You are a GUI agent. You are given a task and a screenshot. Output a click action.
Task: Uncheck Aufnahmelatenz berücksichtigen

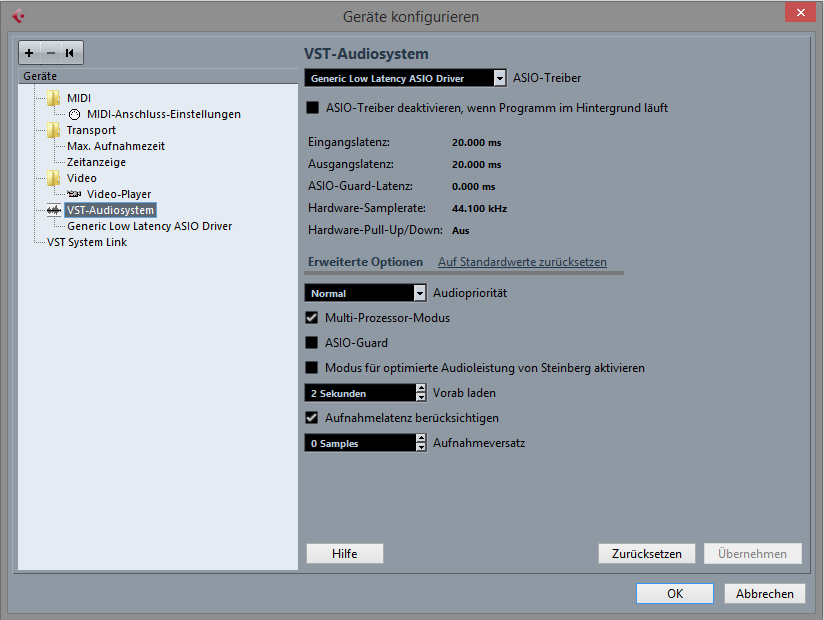pyautogui.click(x=312, y=418)
